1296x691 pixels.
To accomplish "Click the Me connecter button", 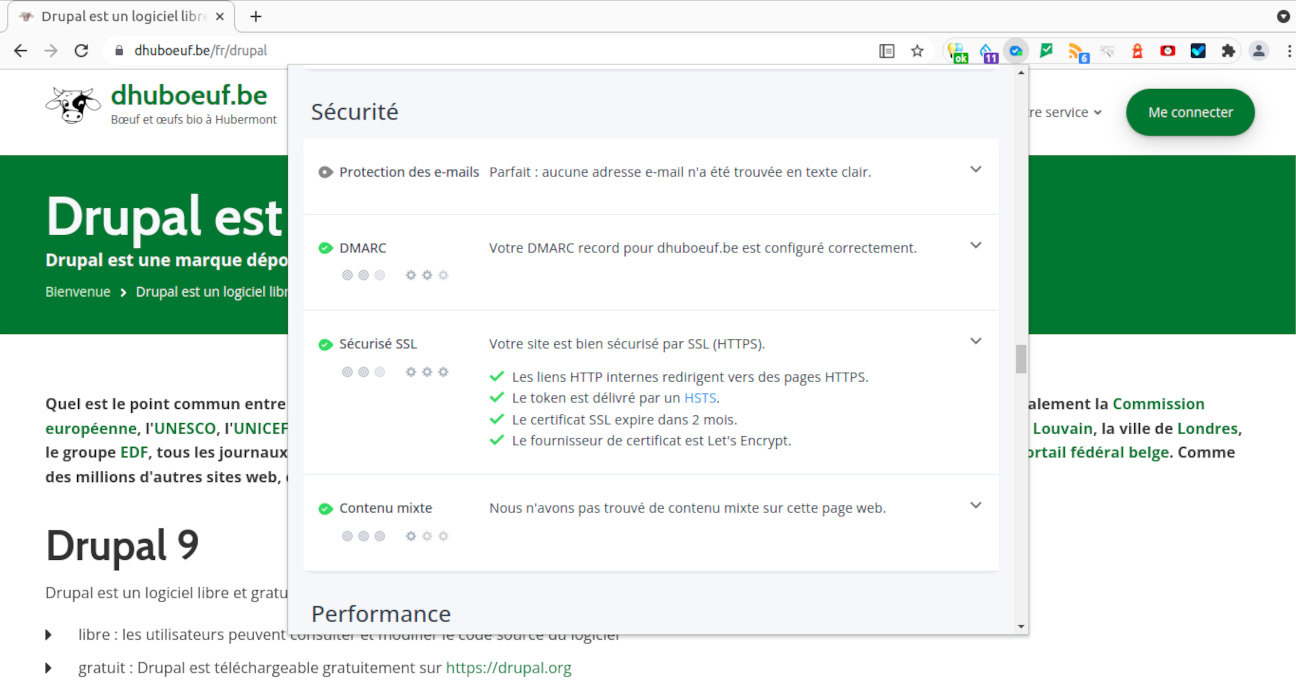I will [1190, 112].
